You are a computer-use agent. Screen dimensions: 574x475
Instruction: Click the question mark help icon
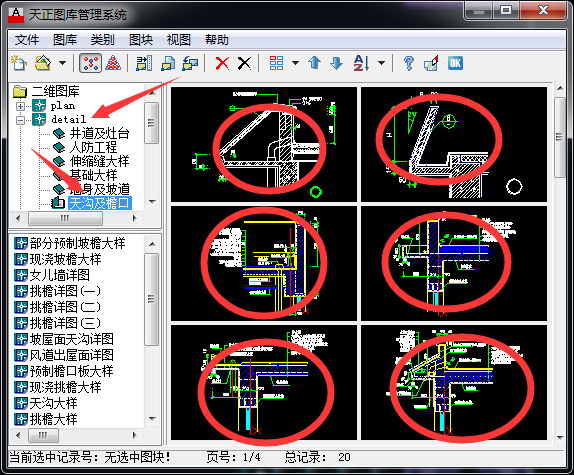(x=409, y=63)
